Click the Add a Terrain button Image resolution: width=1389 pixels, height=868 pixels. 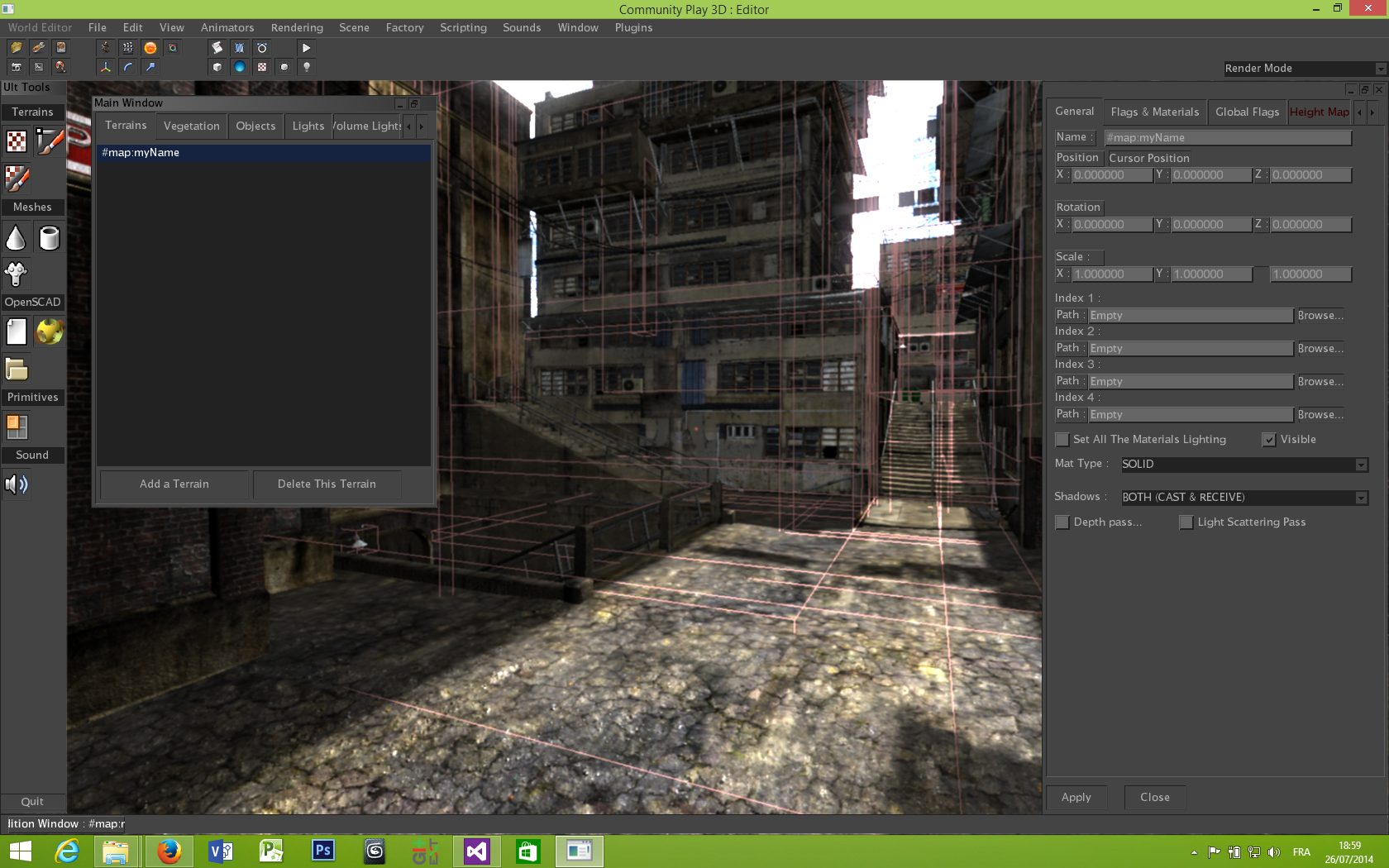(x=174, y=484)
